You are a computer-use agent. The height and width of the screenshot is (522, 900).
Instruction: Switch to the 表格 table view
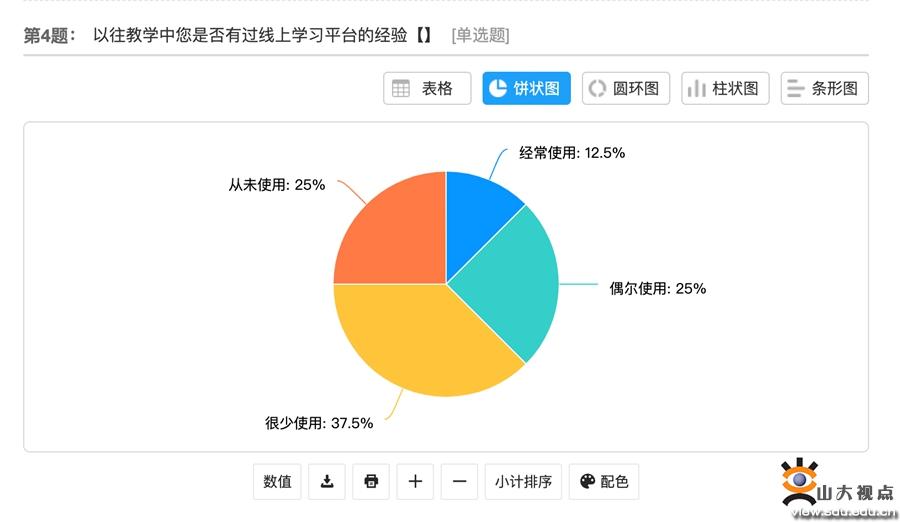[x=427, y=88]
